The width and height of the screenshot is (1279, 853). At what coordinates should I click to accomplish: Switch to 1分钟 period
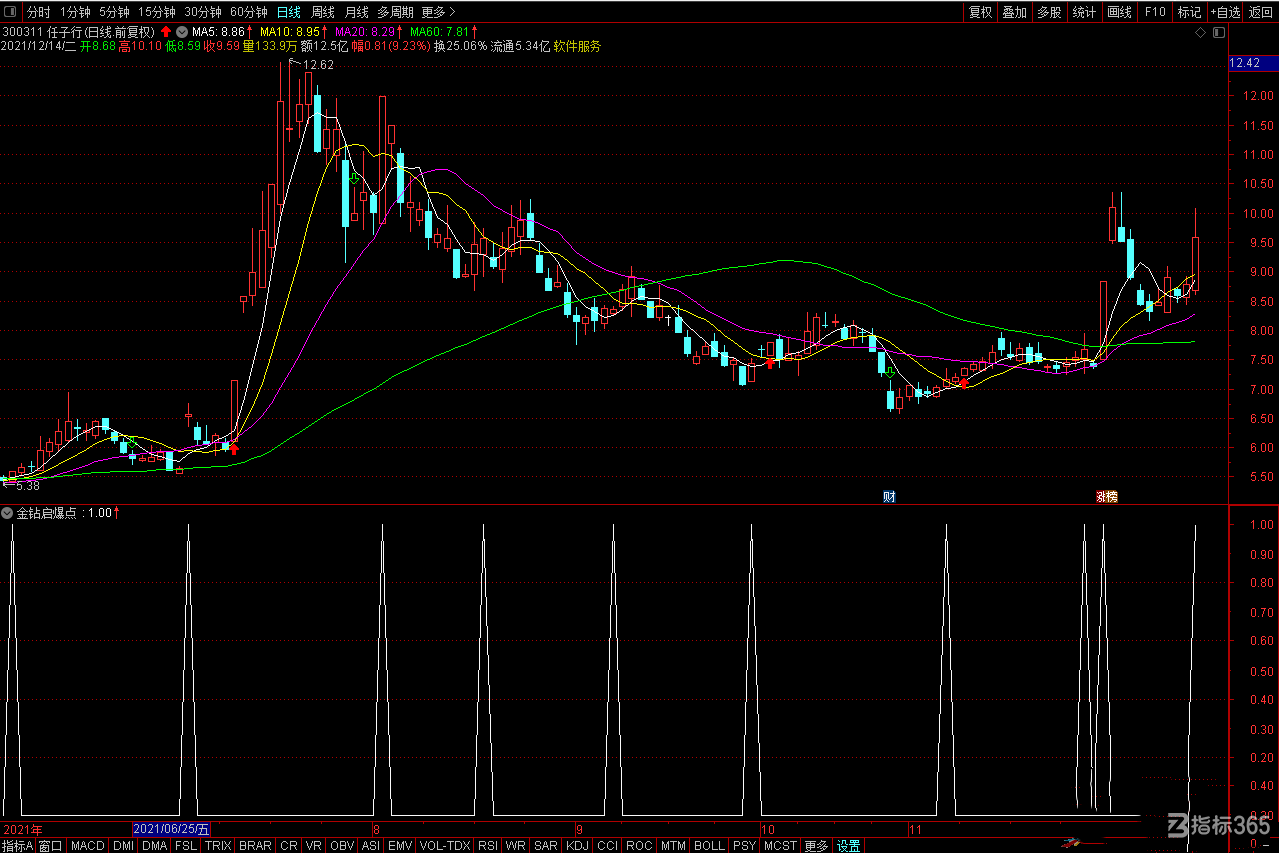tap(75, 12)
